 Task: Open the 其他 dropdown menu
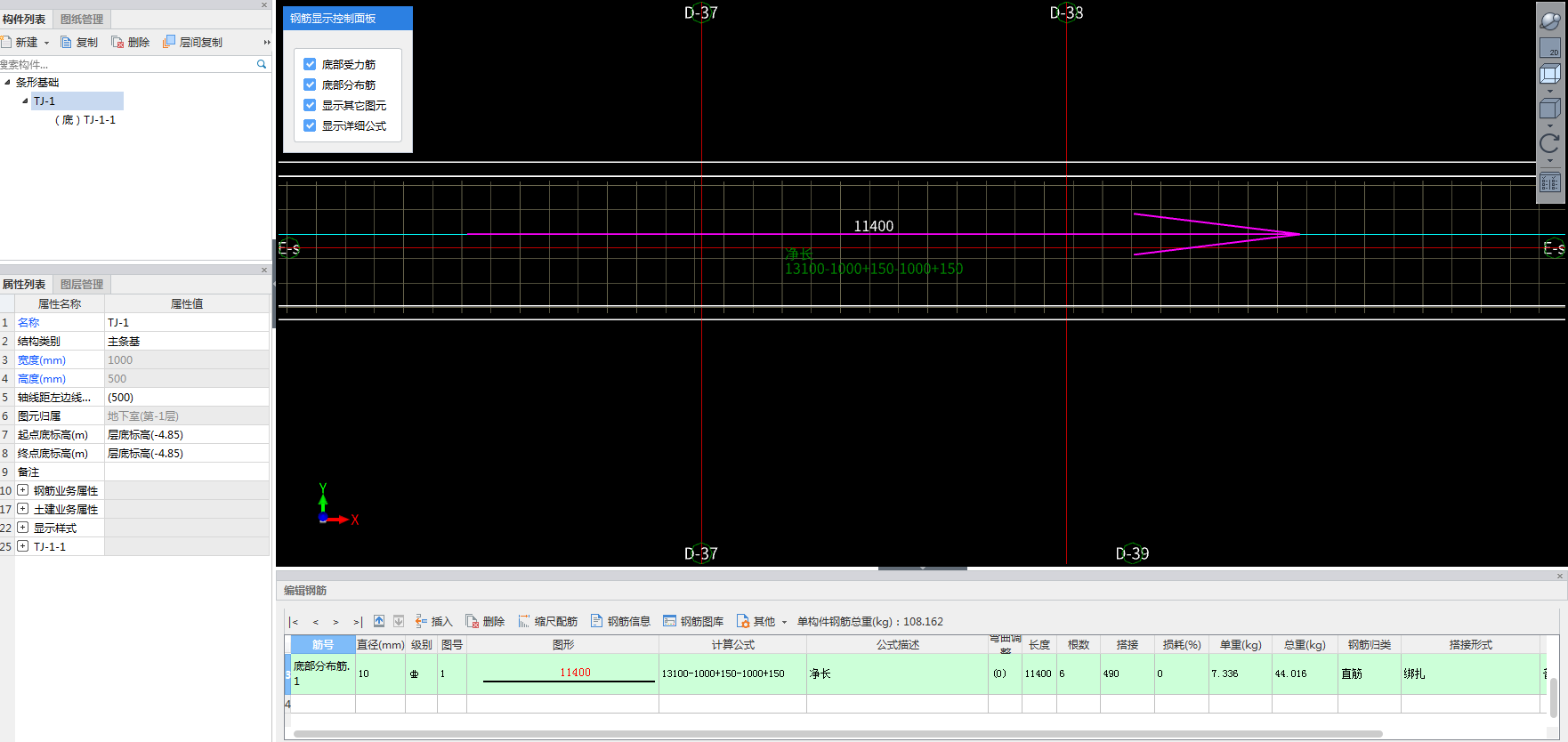762,621
